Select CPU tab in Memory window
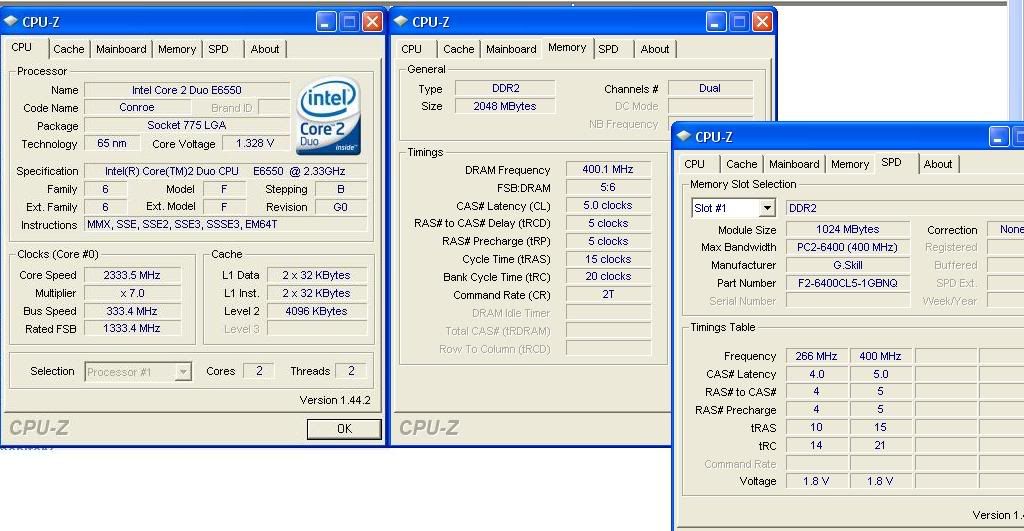The width and height of the screenshot is (1024, 531). coord(411,49)
